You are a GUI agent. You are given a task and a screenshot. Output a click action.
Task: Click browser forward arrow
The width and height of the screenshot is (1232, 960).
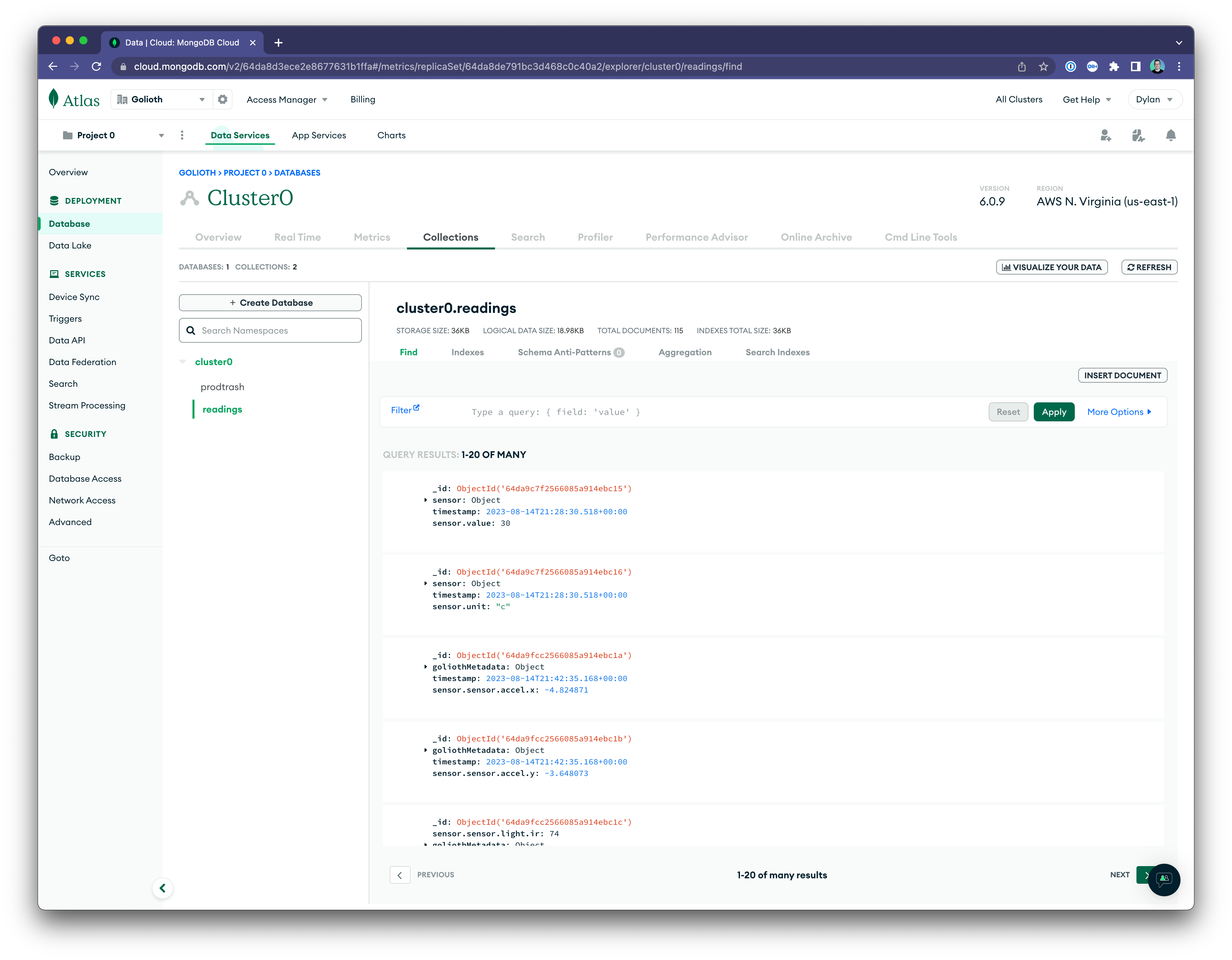[75, 66]
